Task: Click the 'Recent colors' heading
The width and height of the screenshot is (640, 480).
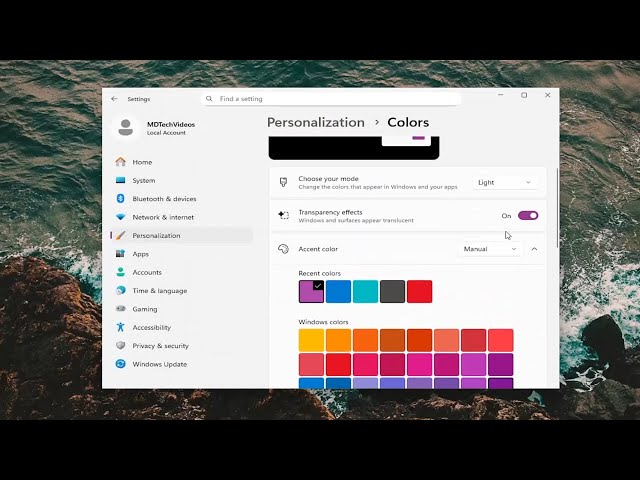Action: point(320,273)
